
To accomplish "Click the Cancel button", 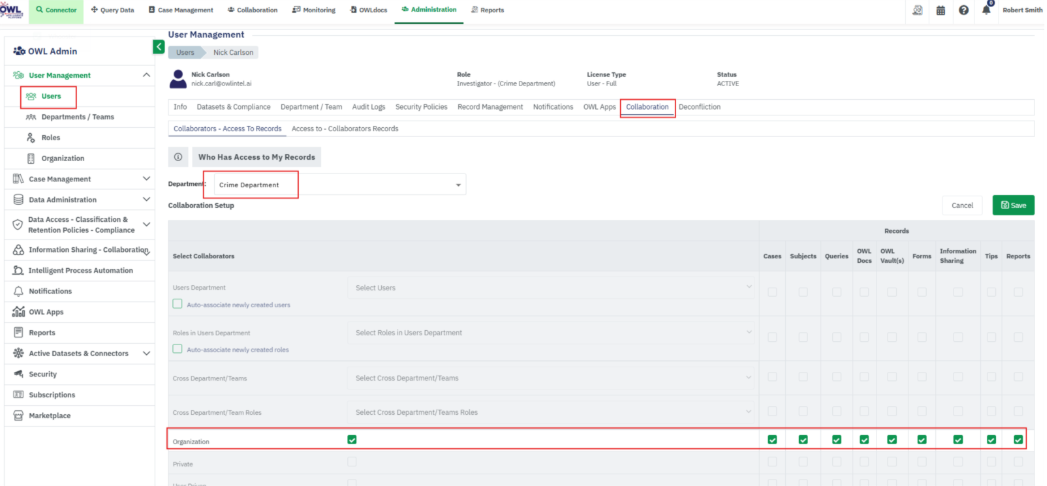I will click(x=962, y=205).
